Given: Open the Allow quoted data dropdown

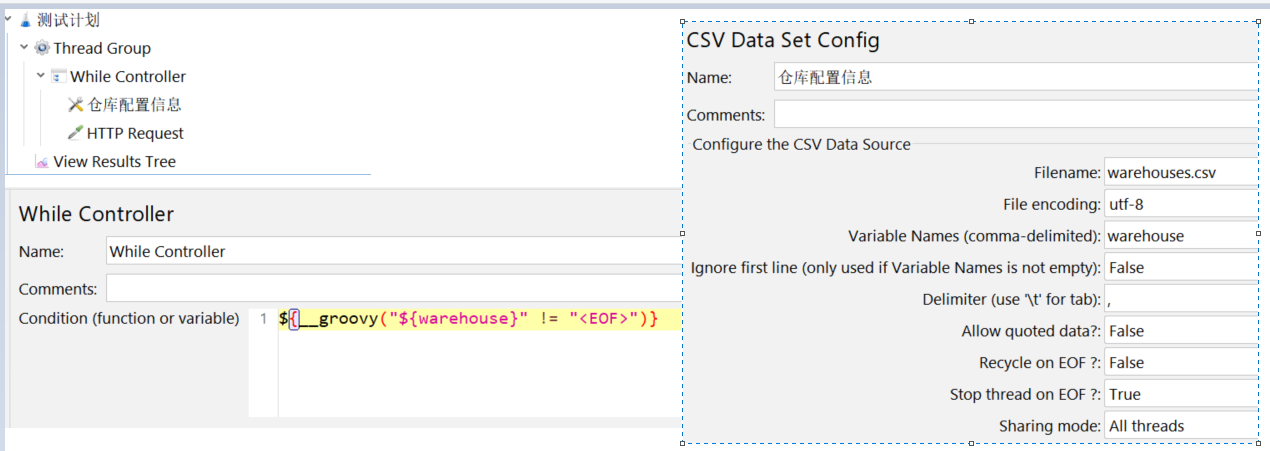Looking at the screenshot, I should point(1181,331).
